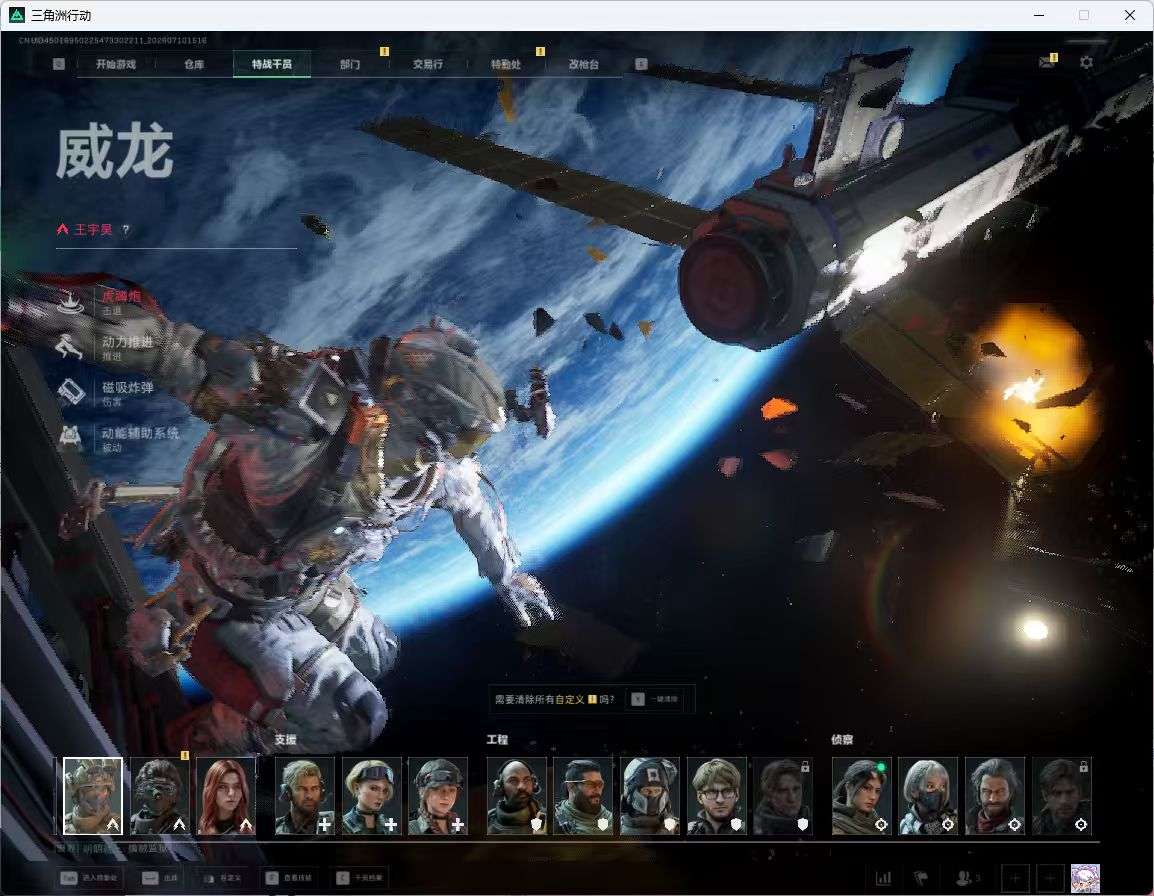This screenshot has height=896, width=1154.
Task: Select the gray-haired masked 侦察 operator
Action: pyautogui.click(x=928, y=796)
